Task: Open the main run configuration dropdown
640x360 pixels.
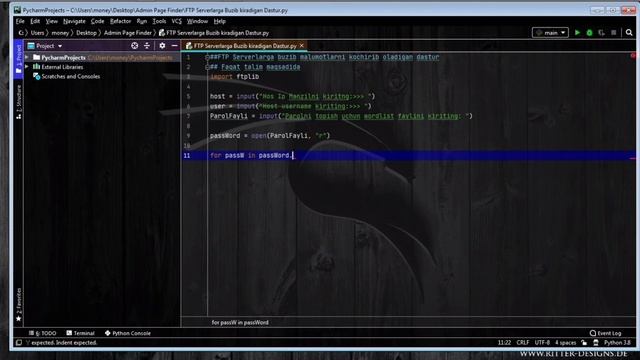Action: click(x=550, y=33)
